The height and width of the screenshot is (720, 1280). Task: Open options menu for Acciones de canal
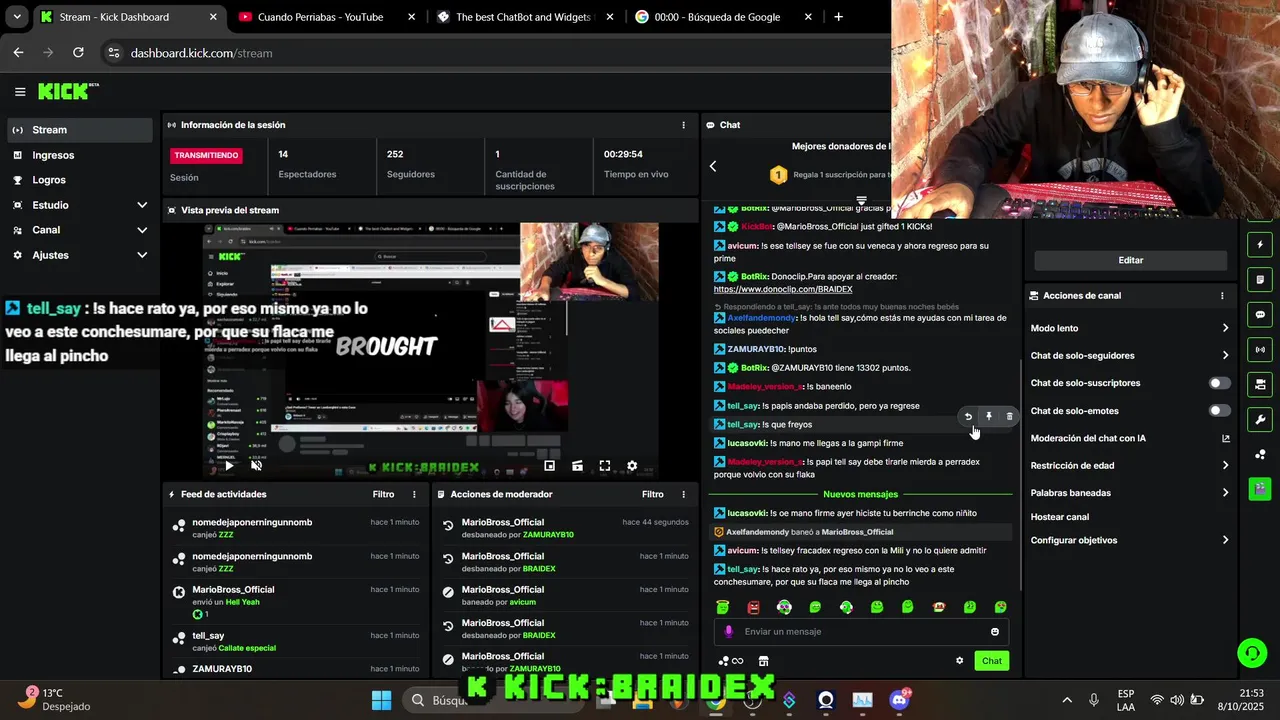(1222, 296)
